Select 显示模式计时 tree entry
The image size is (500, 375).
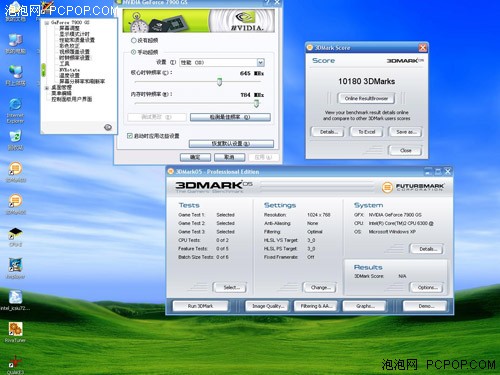pos(74,34)
